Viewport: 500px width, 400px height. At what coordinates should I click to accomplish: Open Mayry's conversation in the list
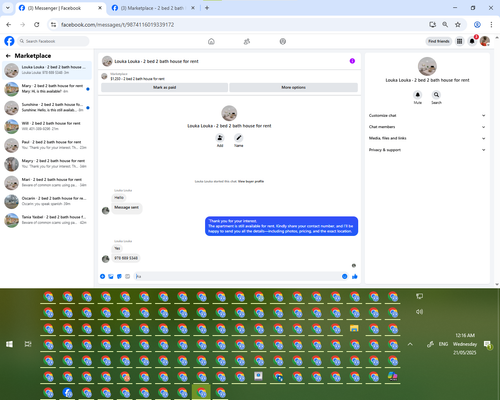[47, 164]
